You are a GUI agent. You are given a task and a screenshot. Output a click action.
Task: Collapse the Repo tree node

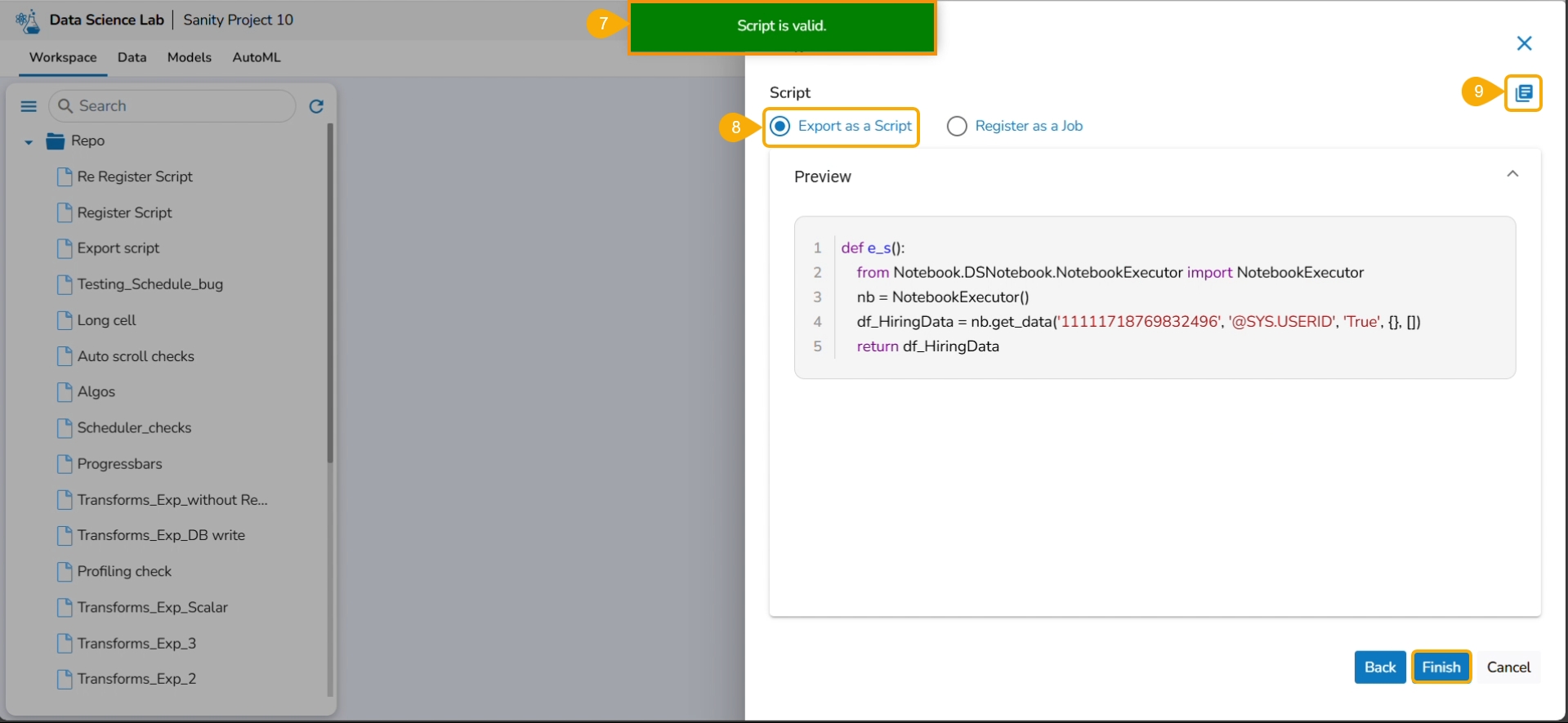pos(29,142)
